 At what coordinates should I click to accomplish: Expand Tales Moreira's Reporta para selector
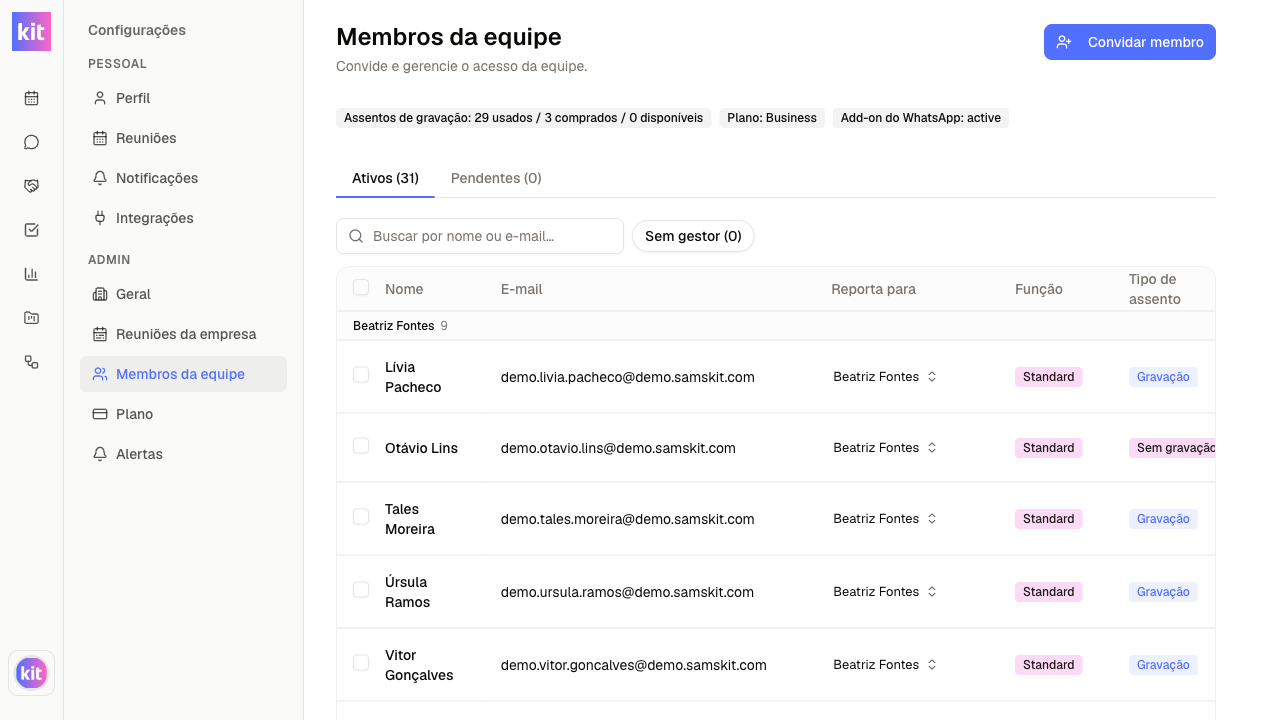pyautogui.click(x=885, y=519)
